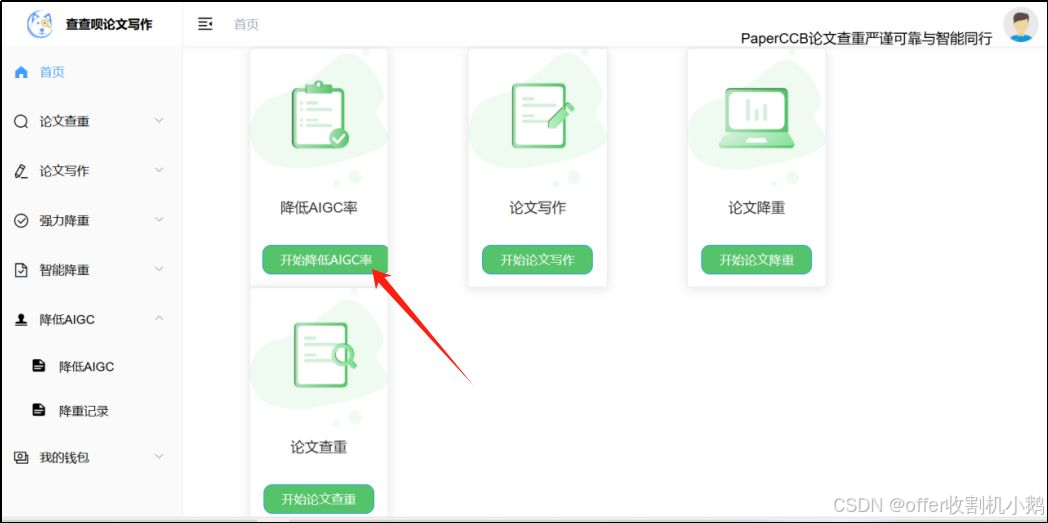Click the 开始论文写作 button
The image size is (1048, 523).
pyautogui.click(x=537, y=260)
